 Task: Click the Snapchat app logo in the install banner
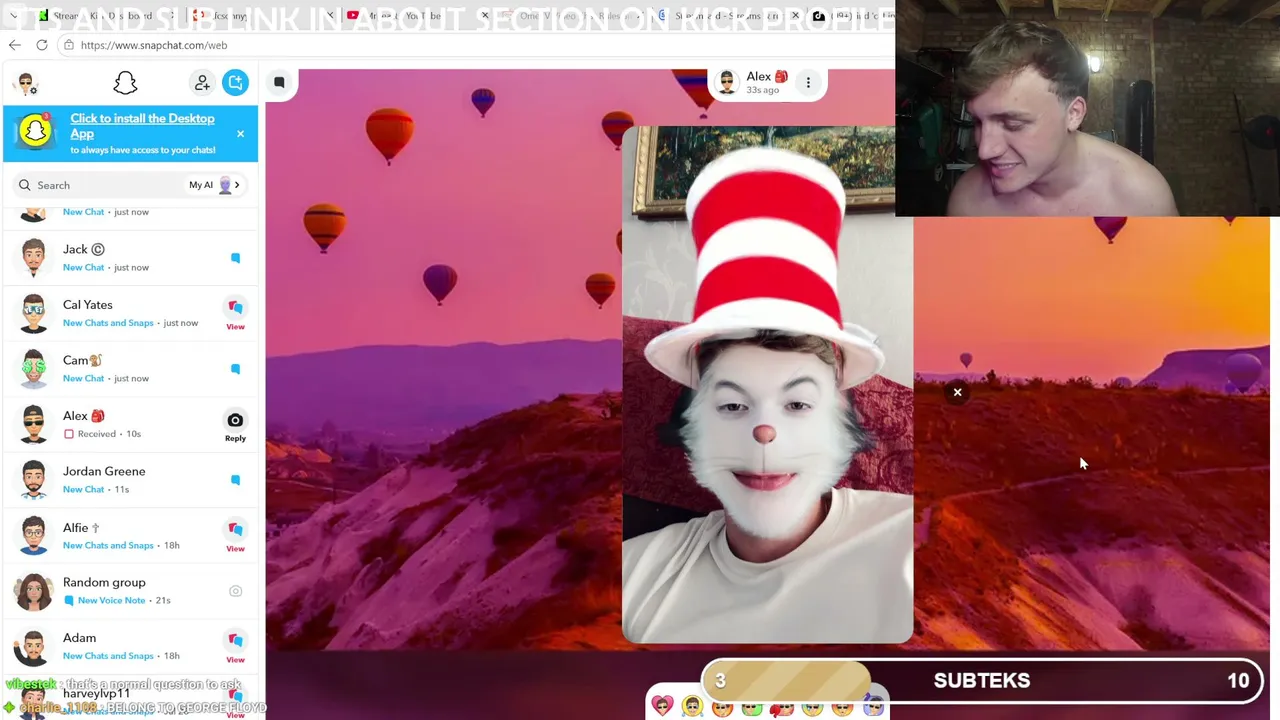pyautogui.click(x=35, y=132)
